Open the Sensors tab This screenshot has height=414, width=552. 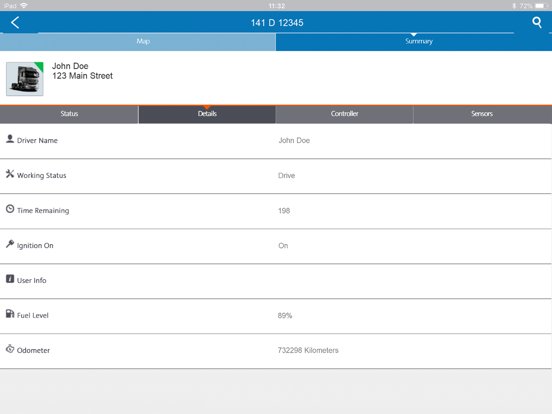coord(482,114)
